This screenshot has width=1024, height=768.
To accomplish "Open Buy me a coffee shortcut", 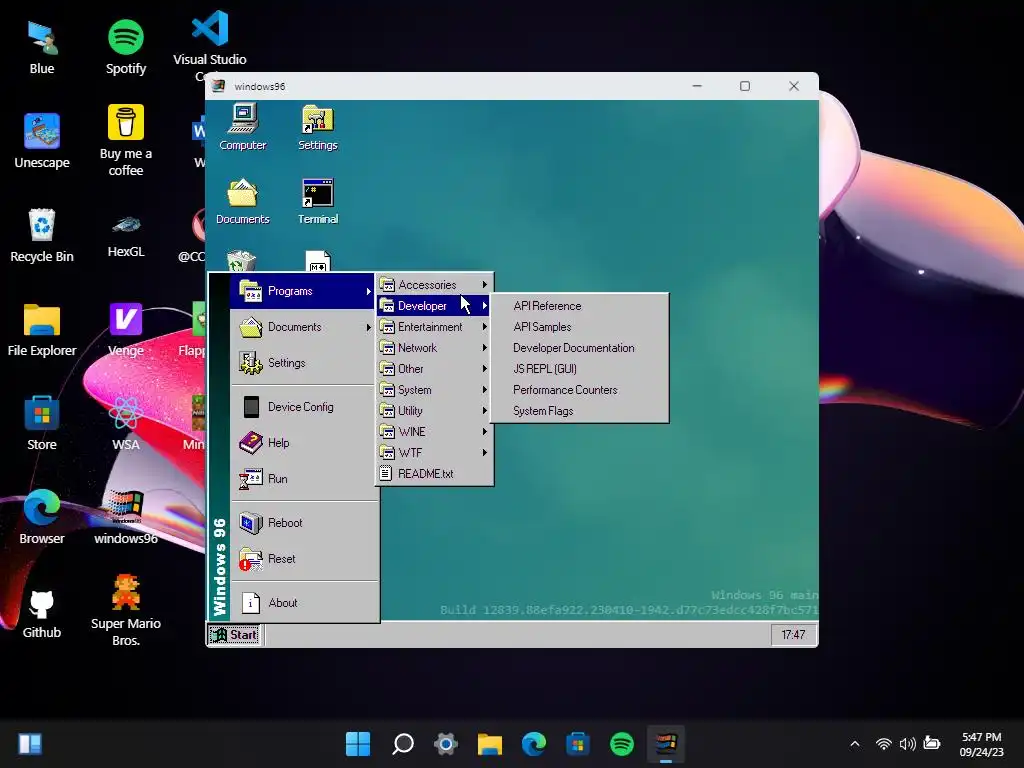I will (x=125, y=140).
